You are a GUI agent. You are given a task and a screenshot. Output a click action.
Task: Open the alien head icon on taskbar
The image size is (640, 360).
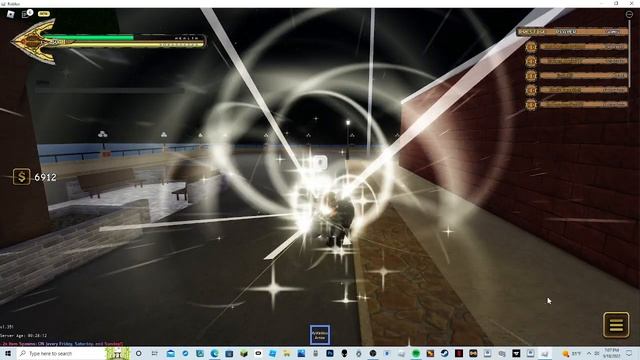[344, 353]
